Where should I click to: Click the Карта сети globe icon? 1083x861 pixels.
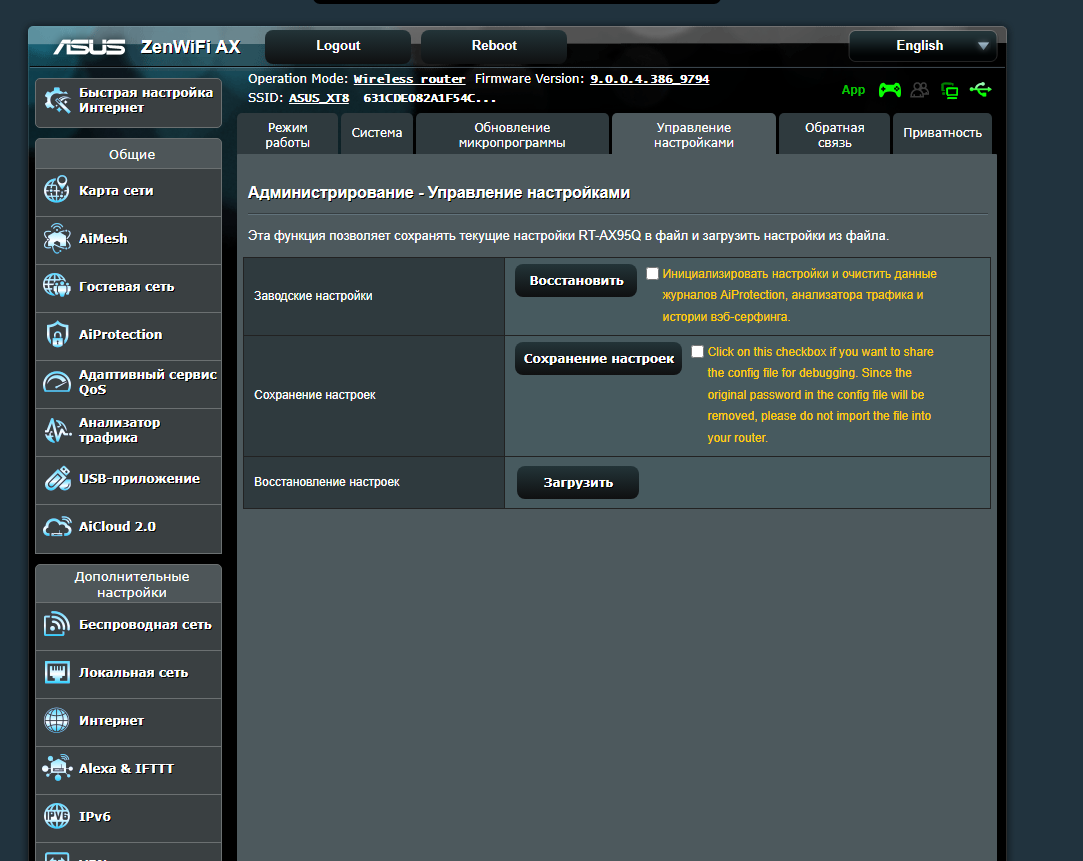click(x=57, y=190)
